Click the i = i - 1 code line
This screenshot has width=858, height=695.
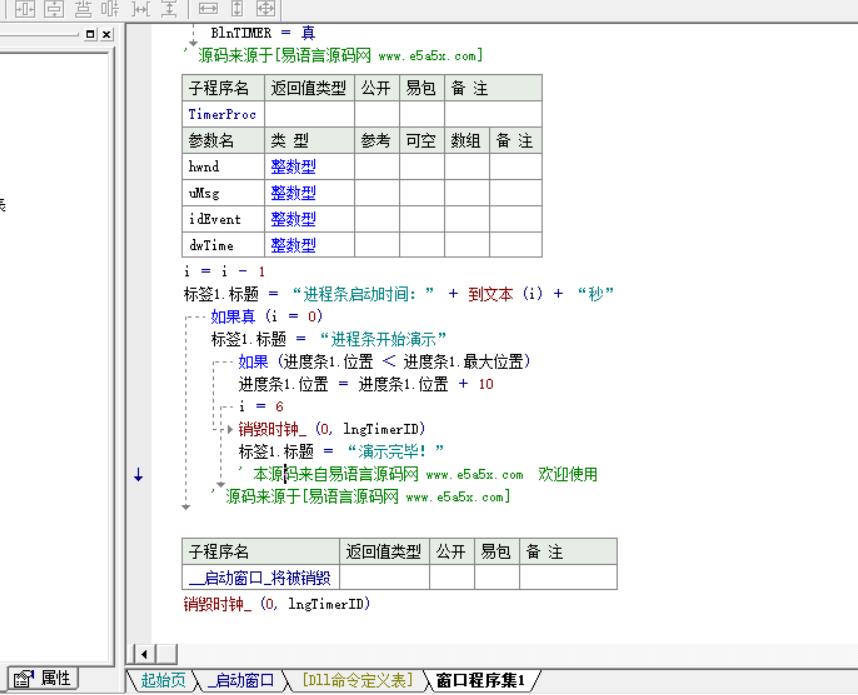[224, 271]
